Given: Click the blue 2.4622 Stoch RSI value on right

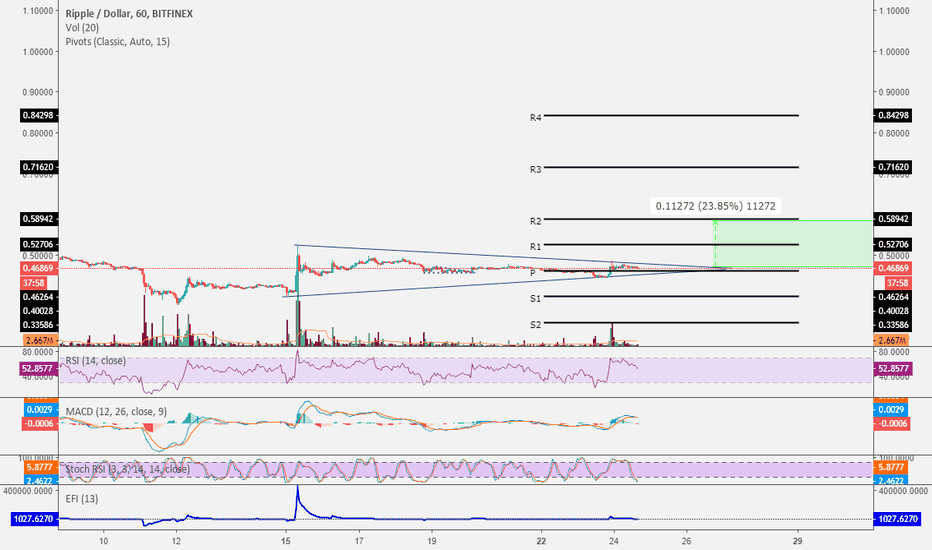Looking at the screenshot, I should point(893,481).
